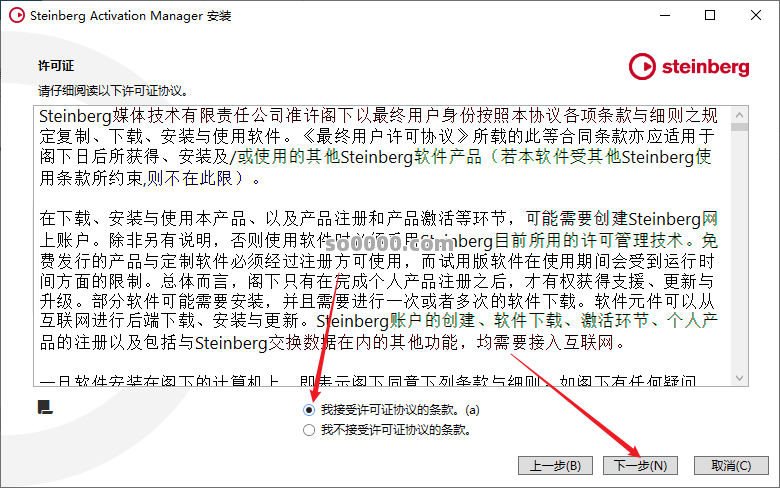Select 我接受许可证协议的条款 radio button
780x488 pixels.
(309, 410)
